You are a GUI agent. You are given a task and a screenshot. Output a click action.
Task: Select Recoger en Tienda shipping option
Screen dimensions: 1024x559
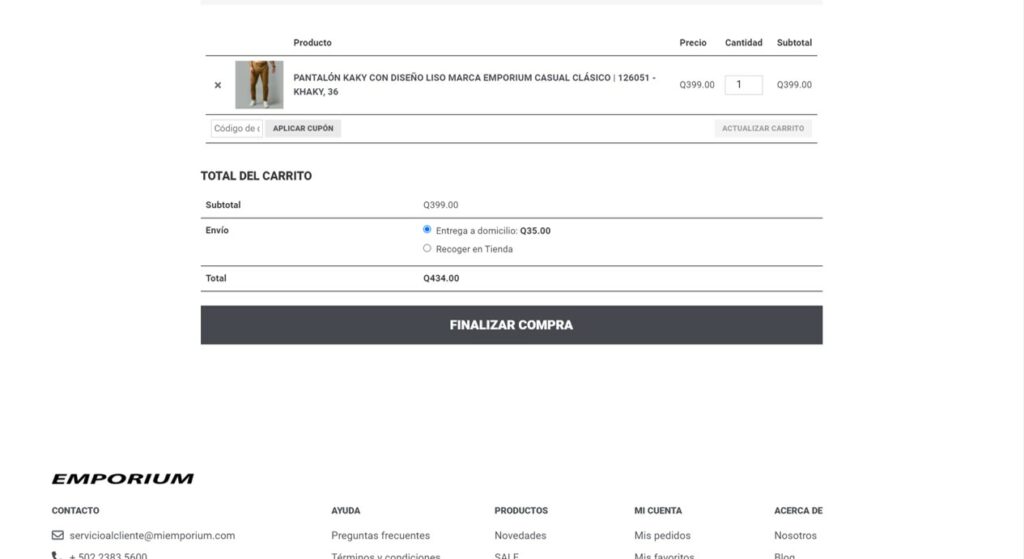pyautogui.click(x=427, y=248)
